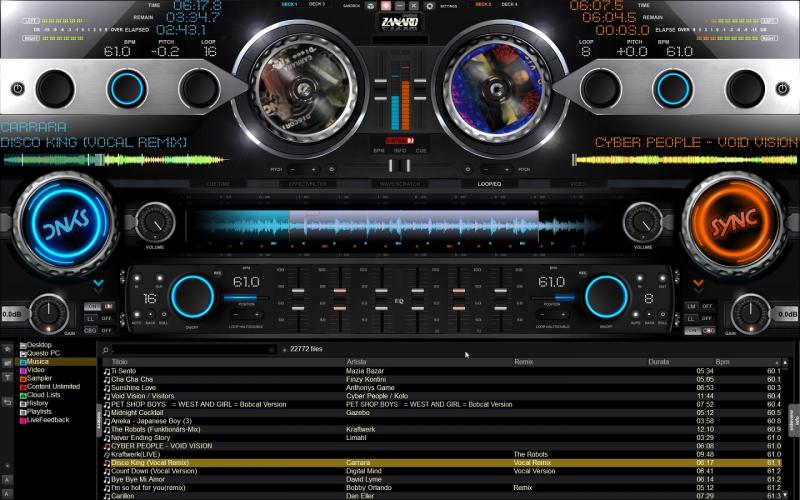The height and width of the screenshot is (500, 800).
Task: Click right deck loop OUT button
Action: click(662, 279)
